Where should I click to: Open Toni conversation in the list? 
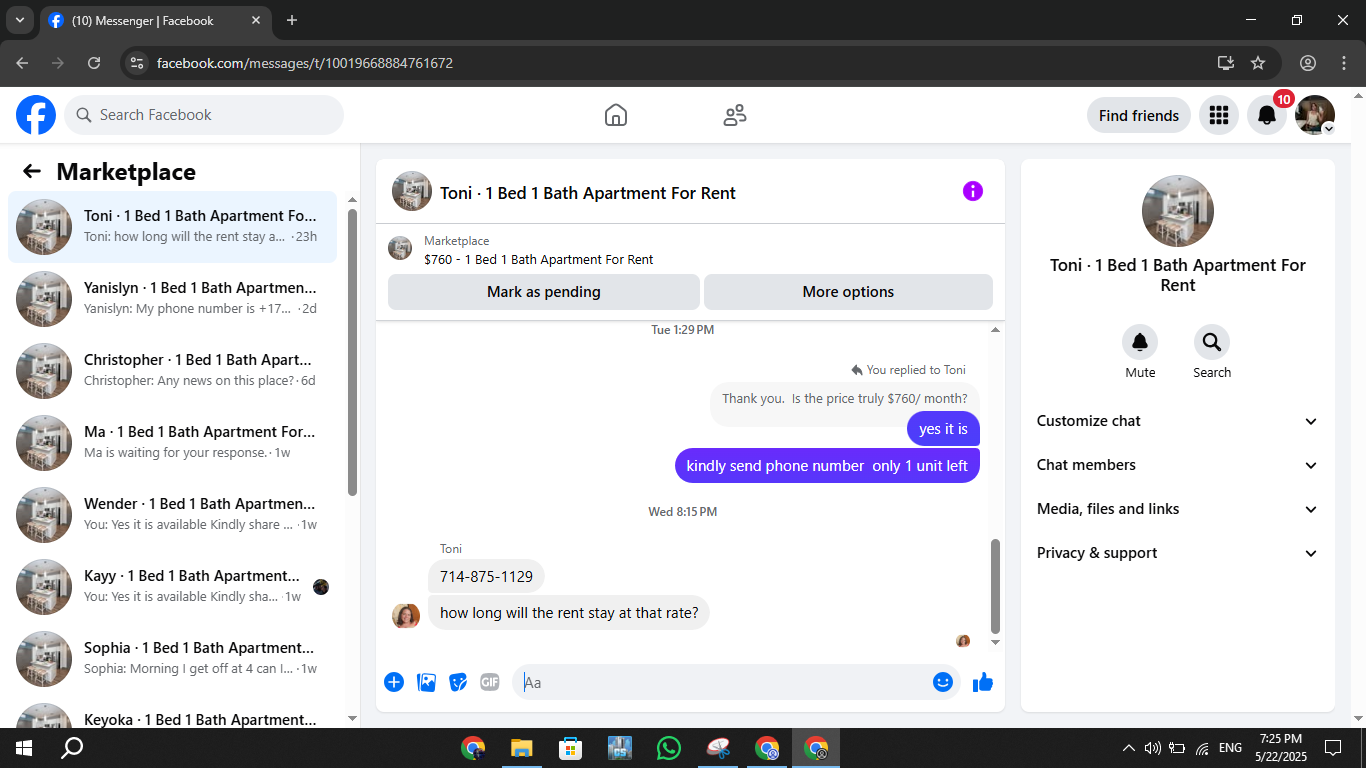click(172, 227)
